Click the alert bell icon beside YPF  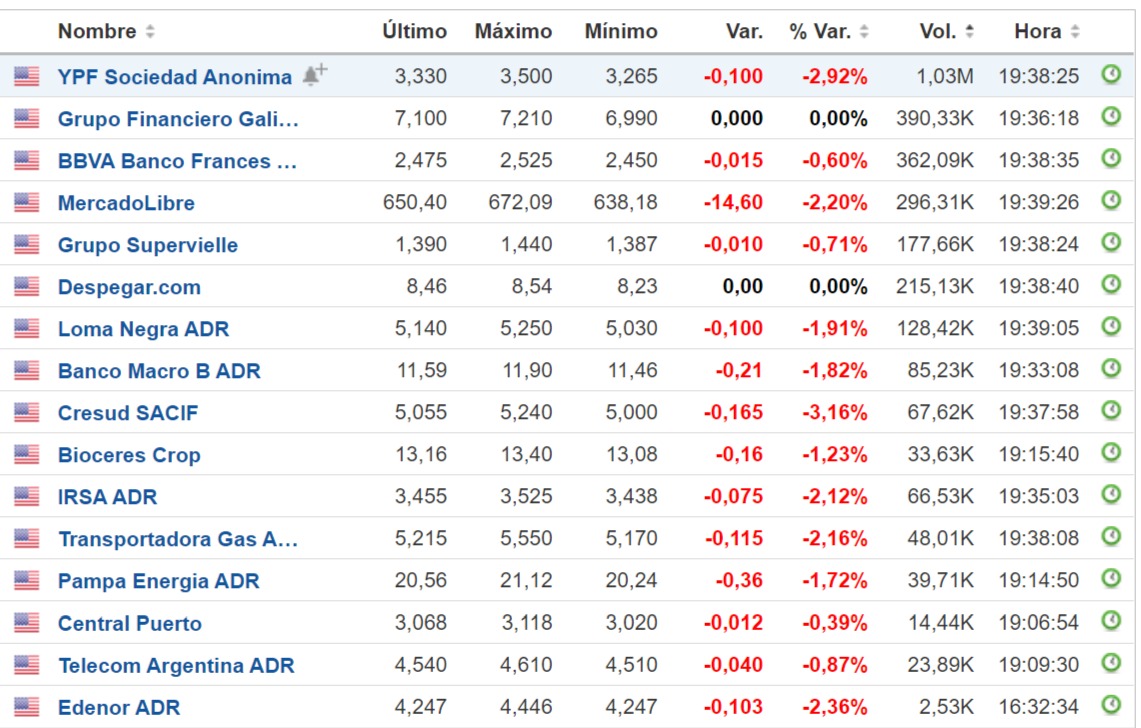pos(314,75)
